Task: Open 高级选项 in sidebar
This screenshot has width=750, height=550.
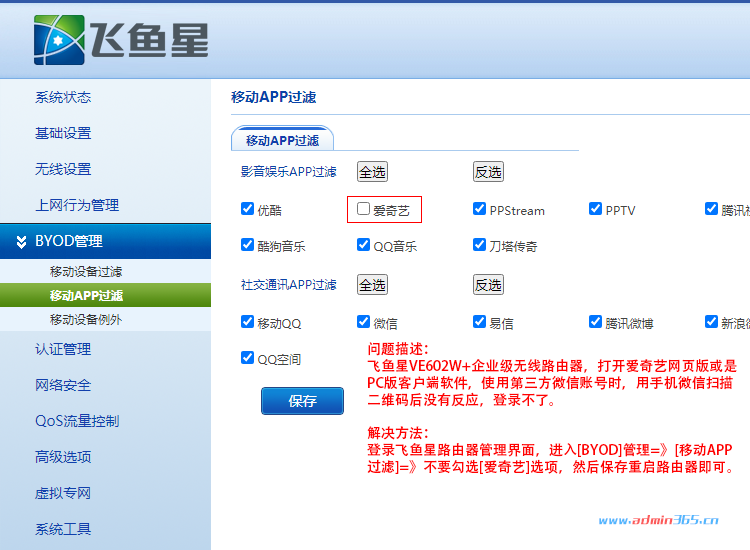Action: [x=63, y=457]
